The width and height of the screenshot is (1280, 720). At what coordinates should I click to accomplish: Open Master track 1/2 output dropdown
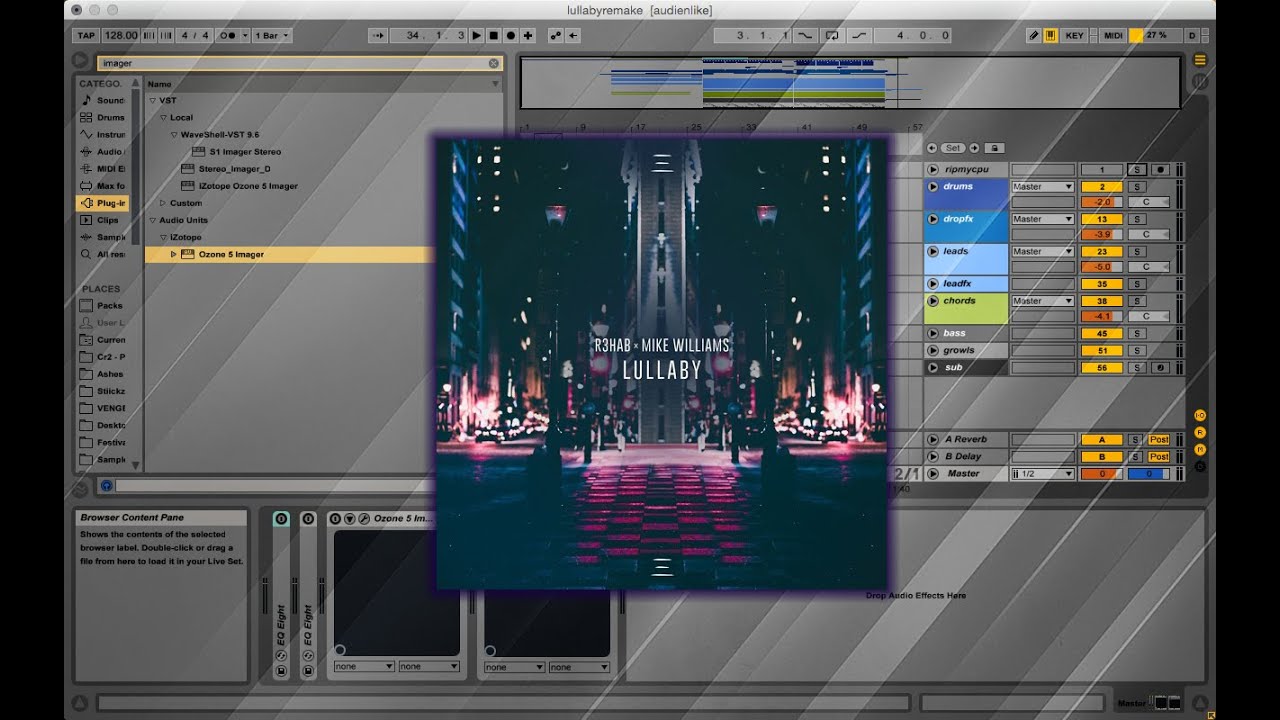pos(1042,474)
